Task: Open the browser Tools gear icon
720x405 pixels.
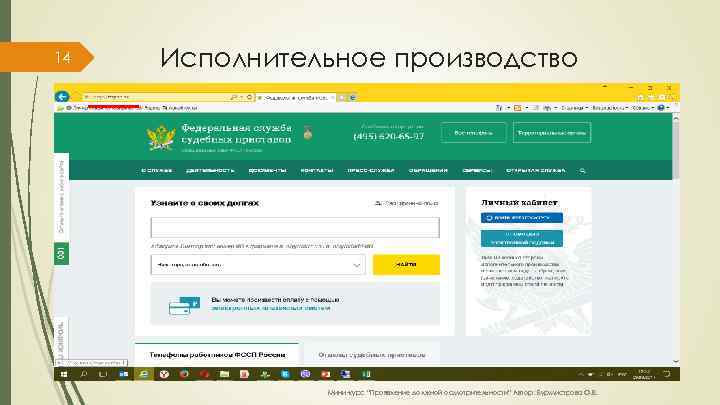Action: pos(662,97)
